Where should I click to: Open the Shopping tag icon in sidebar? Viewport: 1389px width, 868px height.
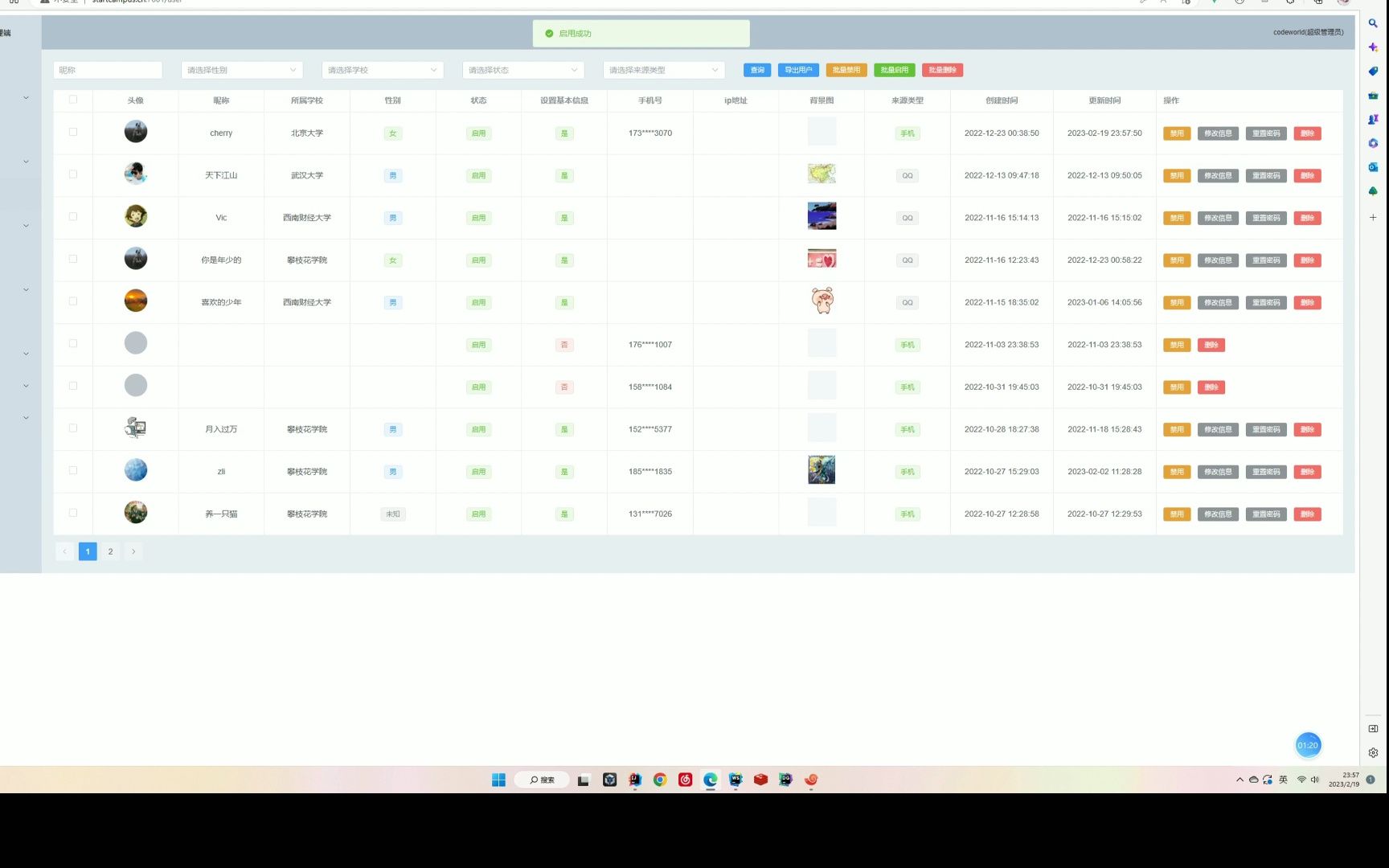1373,72
